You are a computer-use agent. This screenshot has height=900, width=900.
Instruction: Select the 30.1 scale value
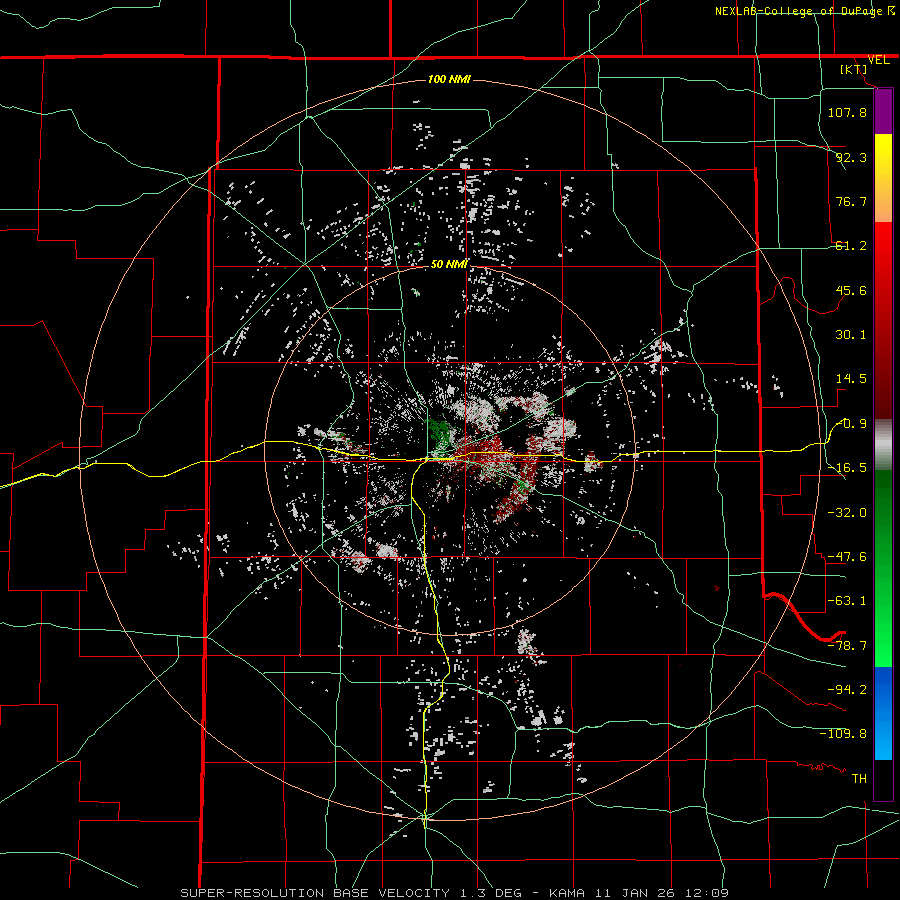(x=851, y=335)
